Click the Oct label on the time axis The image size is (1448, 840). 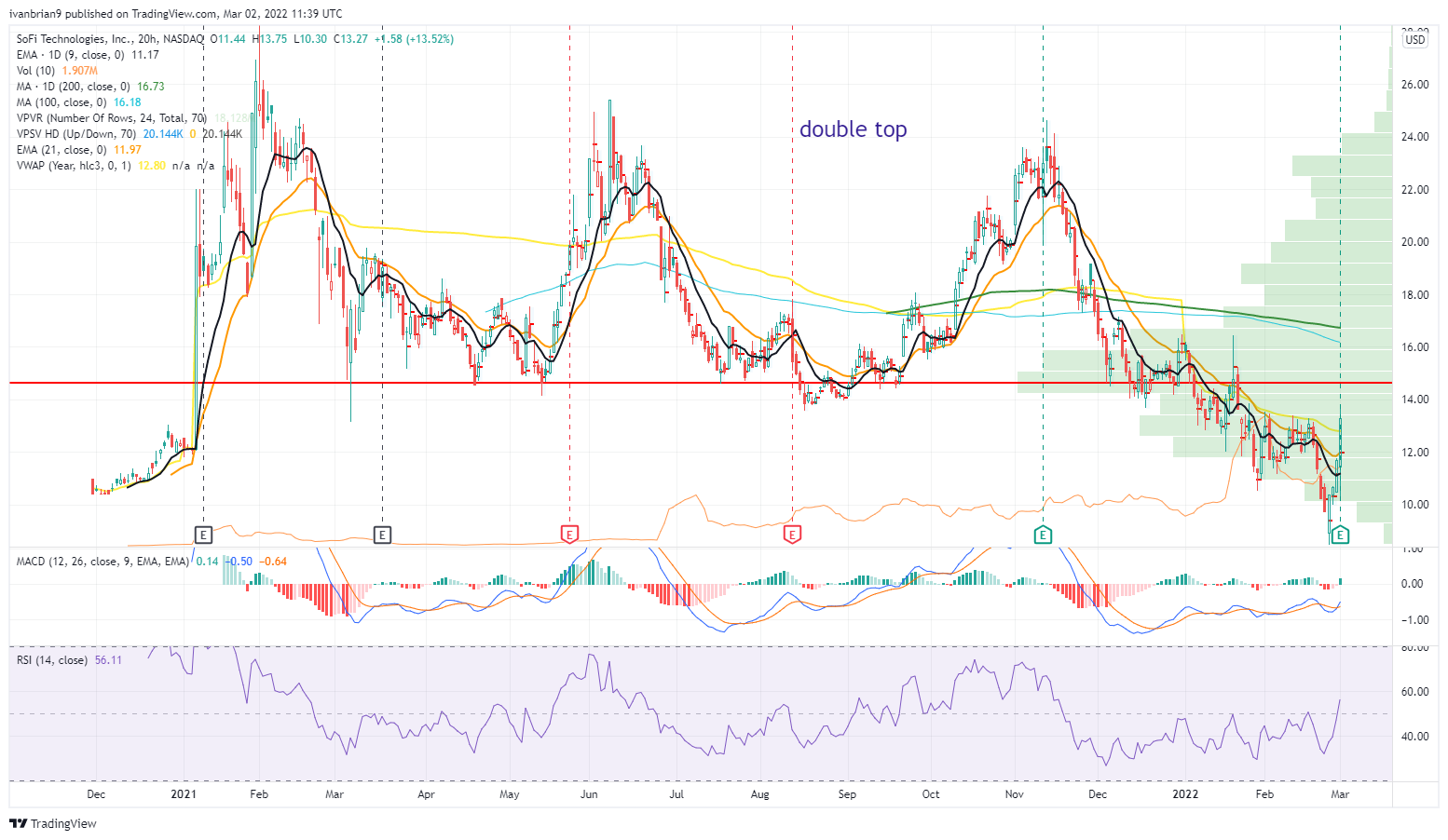click(x=931, y=794)
